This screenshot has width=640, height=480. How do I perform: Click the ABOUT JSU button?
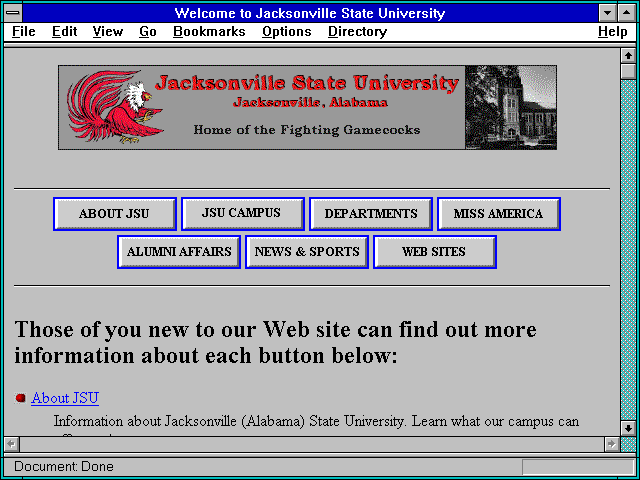click(115, 214)
